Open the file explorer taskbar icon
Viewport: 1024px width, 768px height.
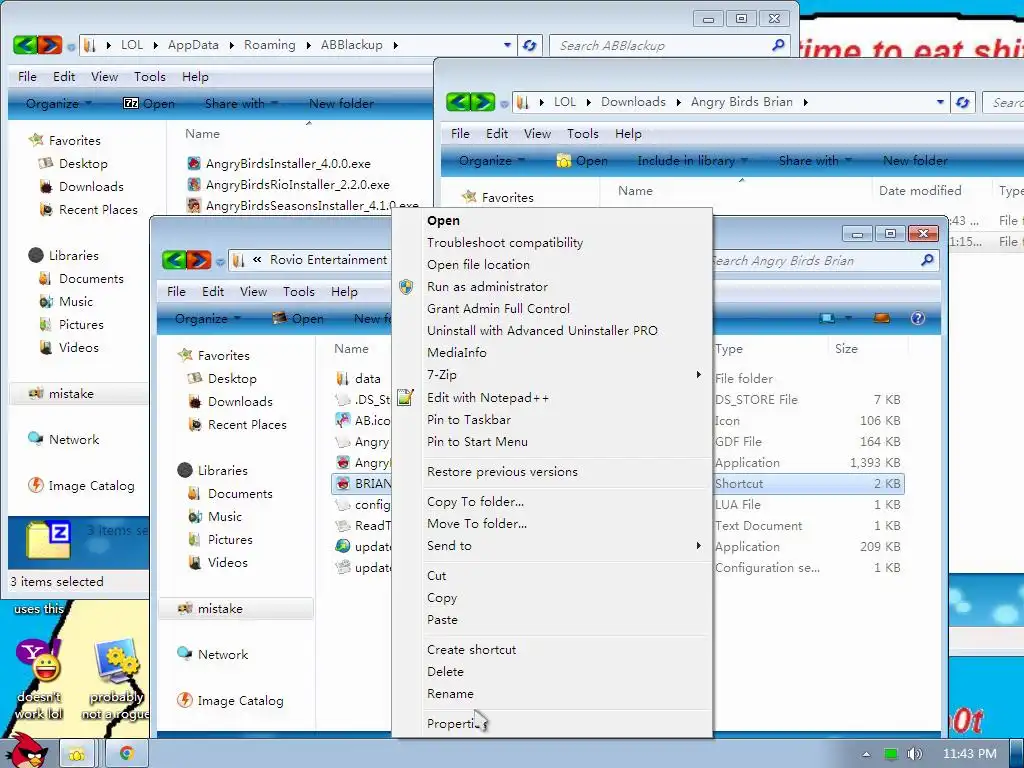coord(77,754)
